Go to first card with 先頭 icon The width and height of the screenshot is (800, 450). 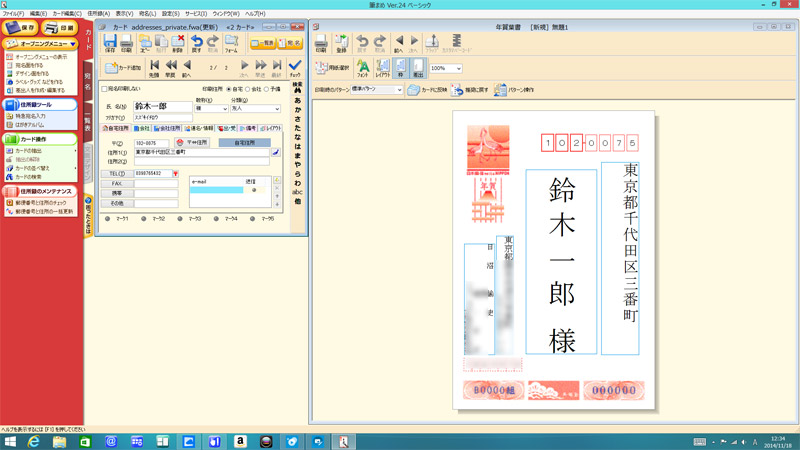click(x=154, y=68)
